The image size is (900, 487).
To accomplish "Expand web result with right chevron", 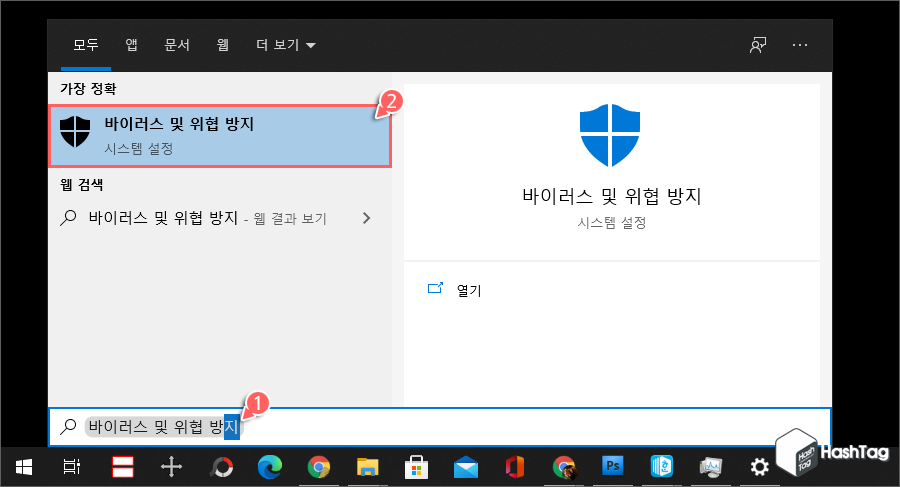I will pyautogui.click(x=367, y=218).
